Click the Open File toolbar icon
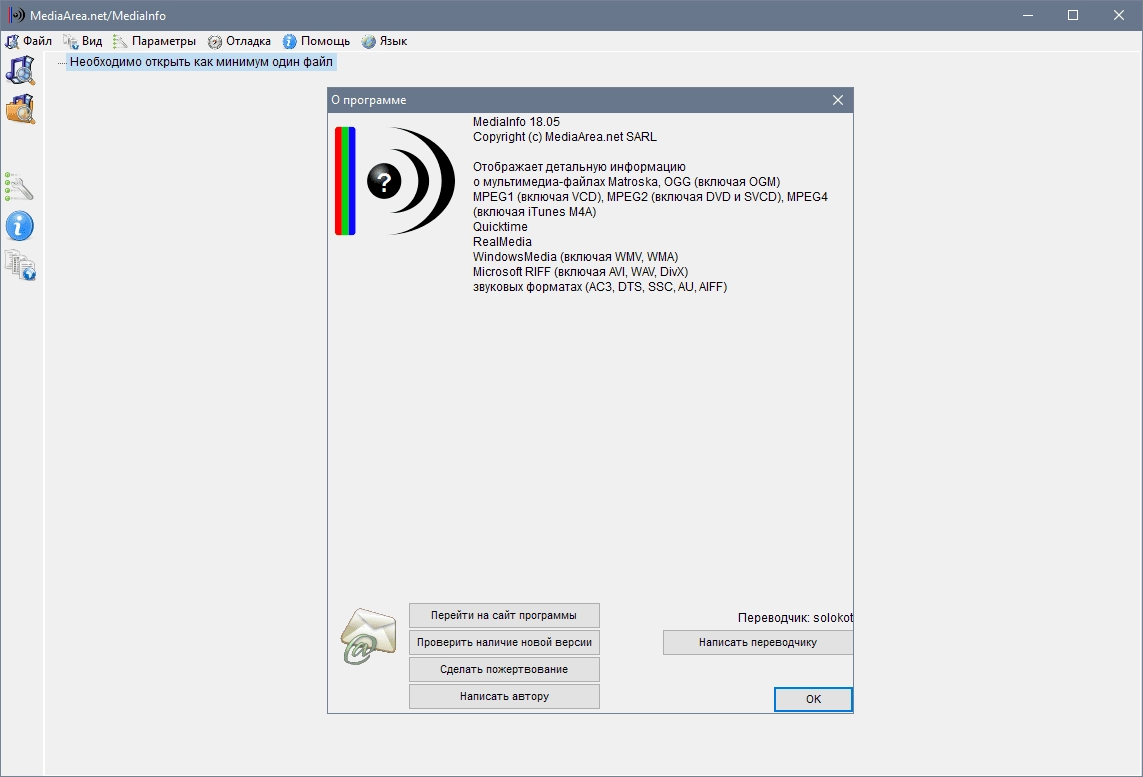 [x=20, y=71]
